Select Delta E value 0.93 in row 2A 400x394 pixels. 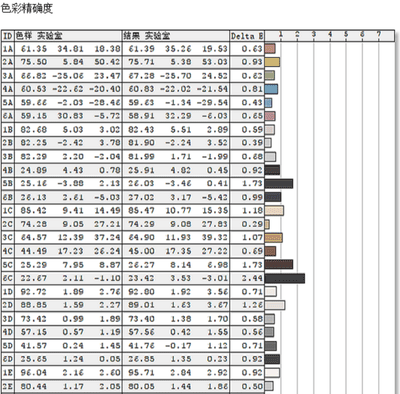coord(252,62)
